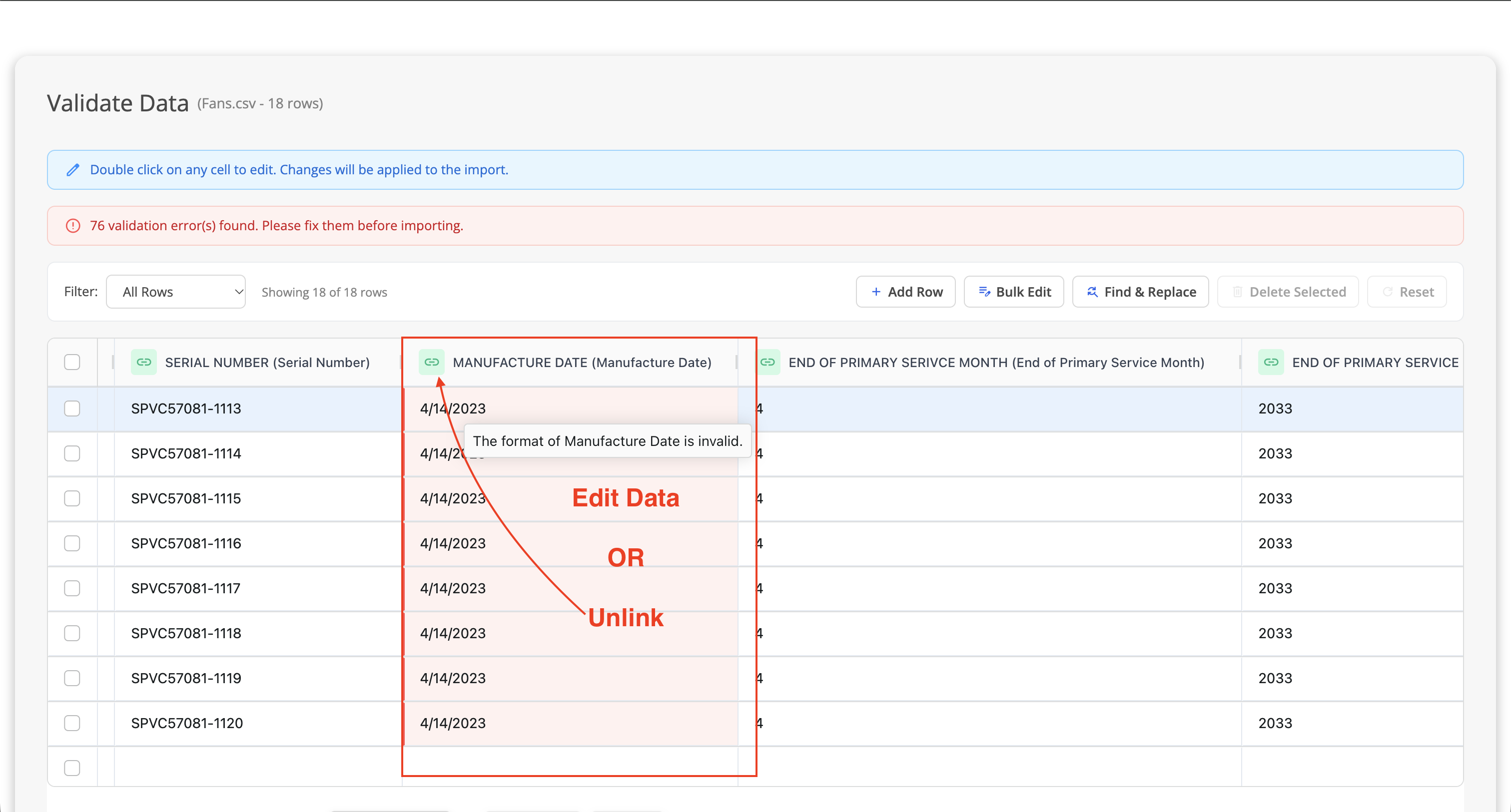Click the MANUFACTURE DATE column header text
This screenshot has width=1511, height=812.
[582, 363]
